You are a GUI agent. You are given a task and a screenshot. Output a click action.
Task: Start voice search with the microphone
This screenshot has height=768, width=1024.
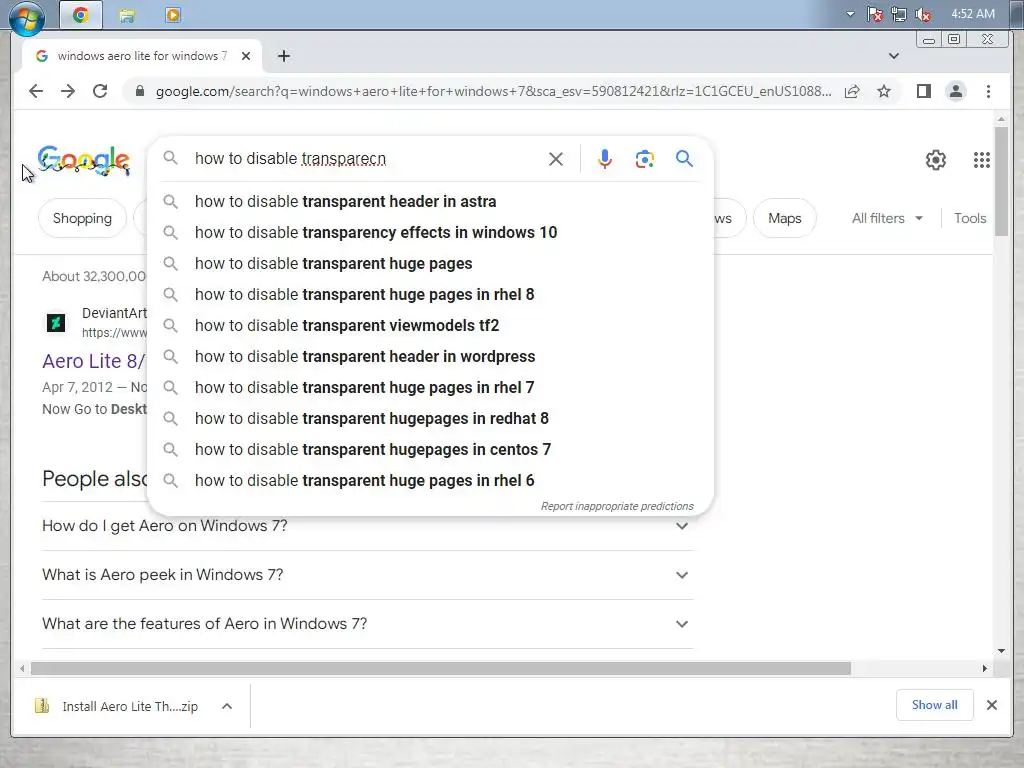click(x=605, y=159)
